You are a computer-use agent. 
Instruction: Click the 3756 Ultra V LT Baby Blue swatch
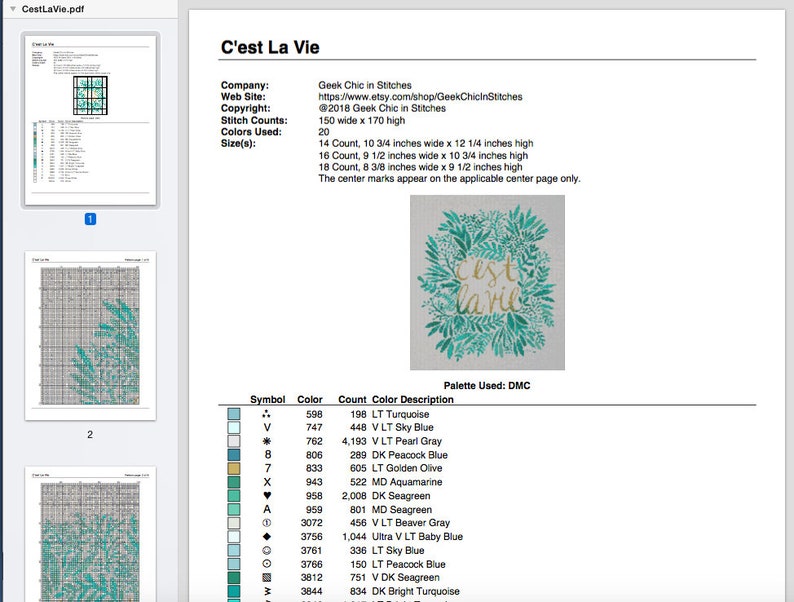coord(233,537)
